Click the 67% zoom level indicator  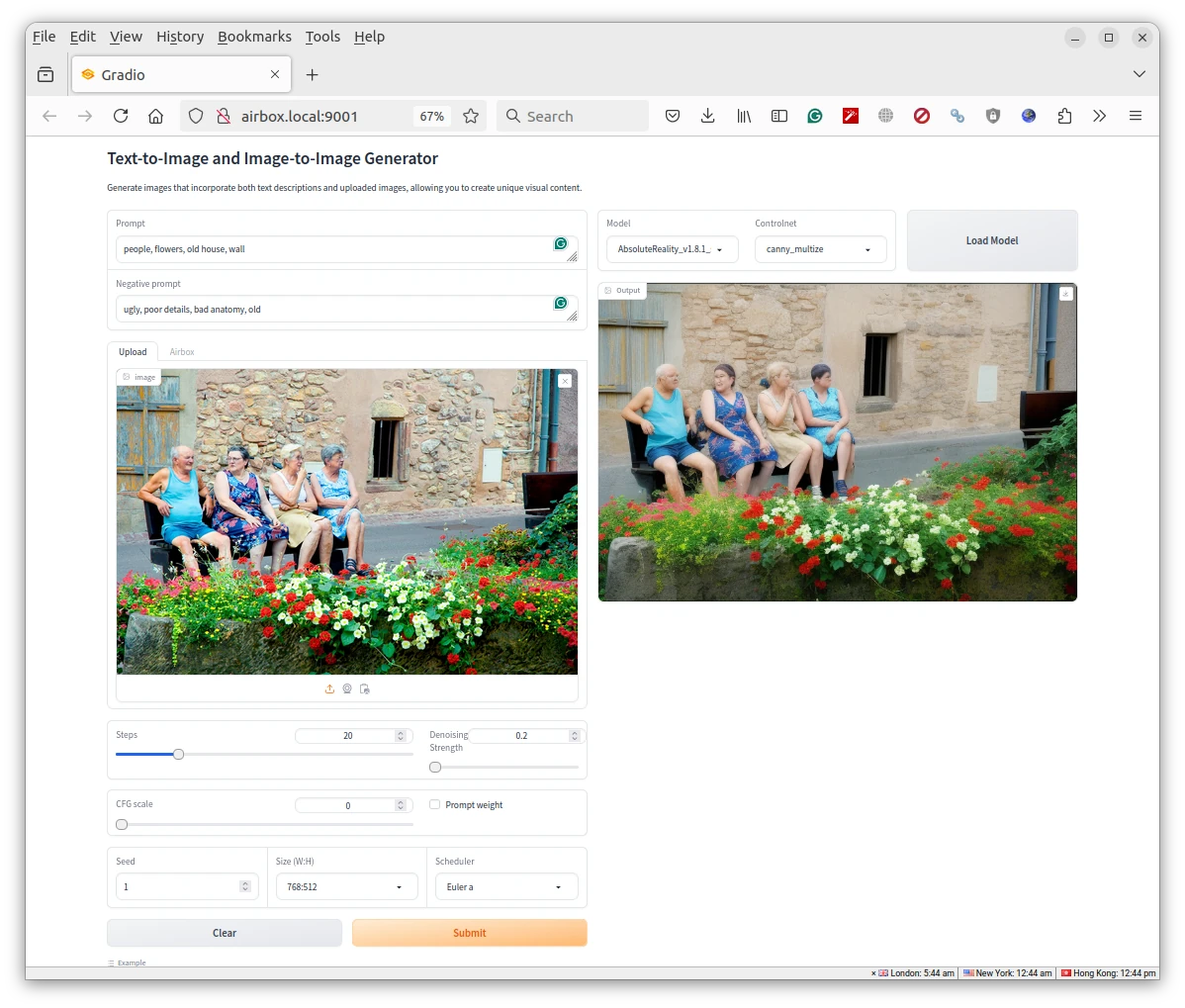pos(431,117)
